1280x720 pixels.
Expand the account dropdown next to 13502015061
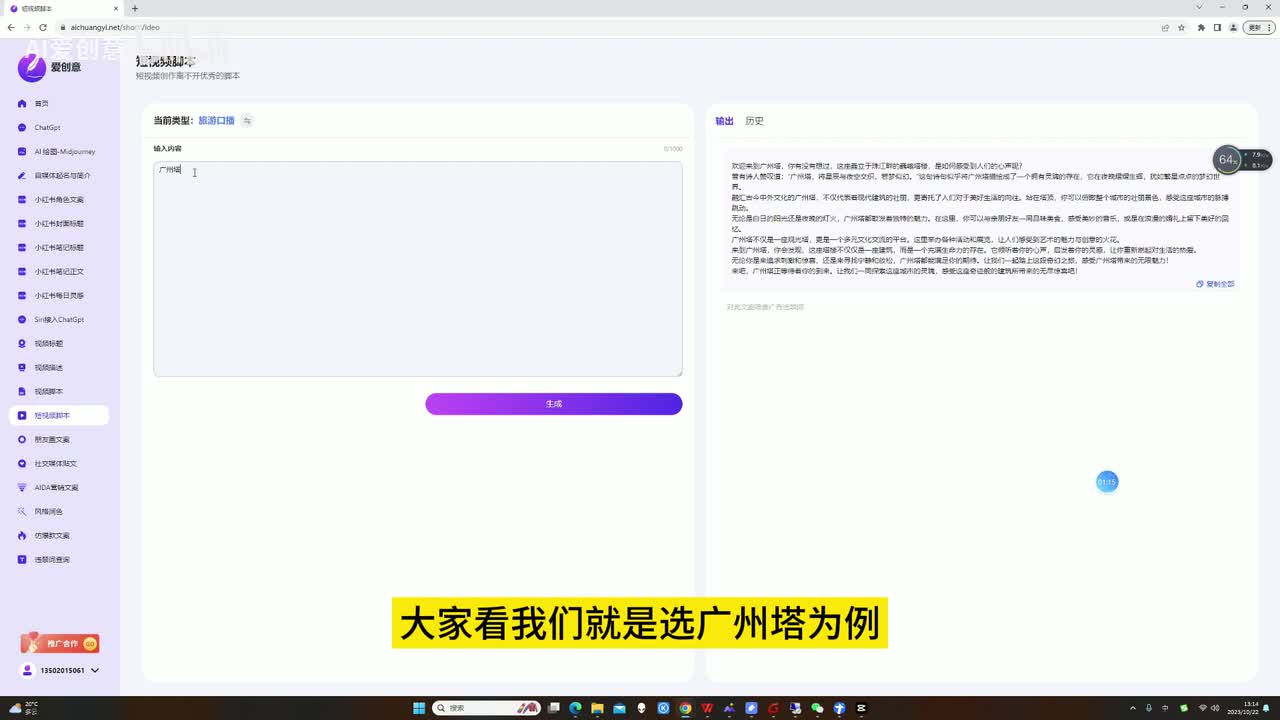coord(95,671)
